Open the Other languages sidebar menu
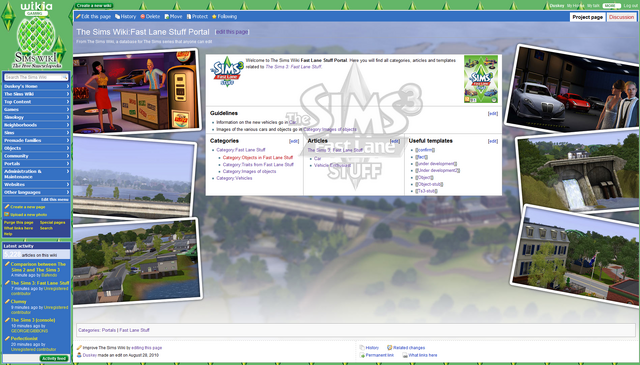 point(36,192)
